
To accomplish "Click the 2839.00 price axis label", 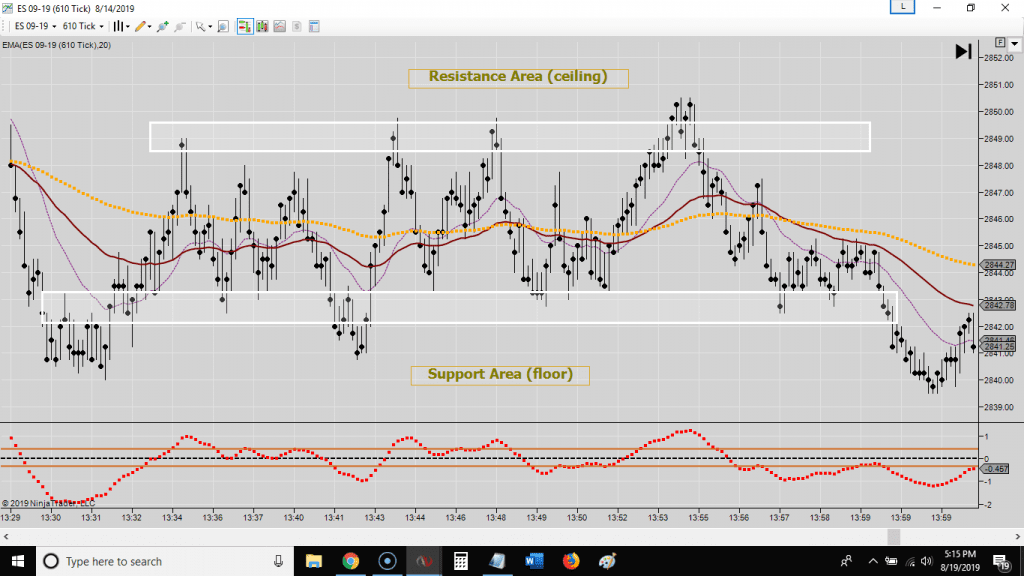I will point(999,407).
